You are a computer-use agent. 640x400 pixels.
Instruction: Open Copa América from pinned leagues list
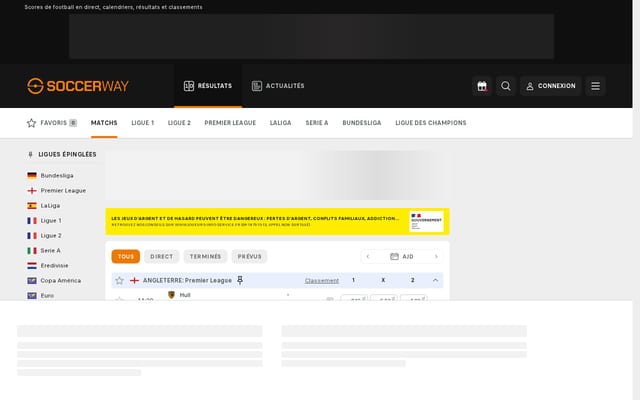click(x=60, y=281)
